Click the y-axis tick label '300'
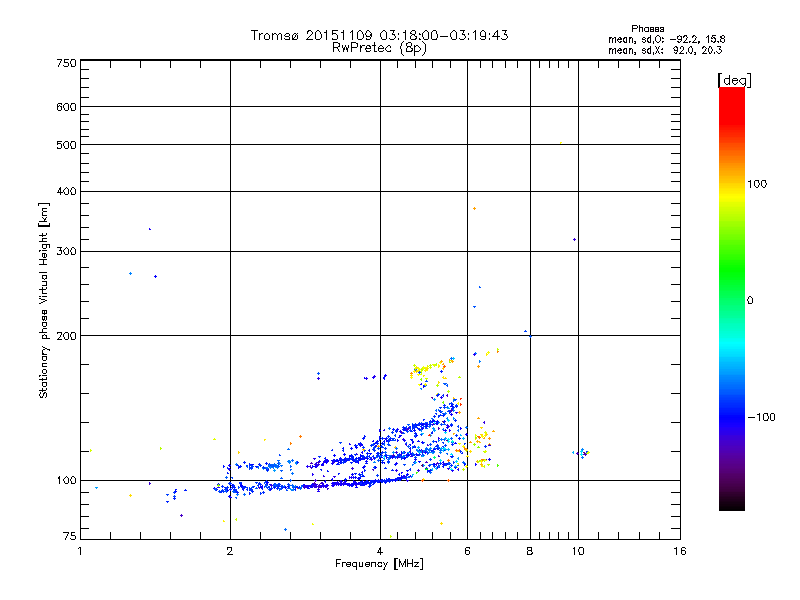Image resolution: width=800 pixels, height=600 pixels. click(66, 252)
